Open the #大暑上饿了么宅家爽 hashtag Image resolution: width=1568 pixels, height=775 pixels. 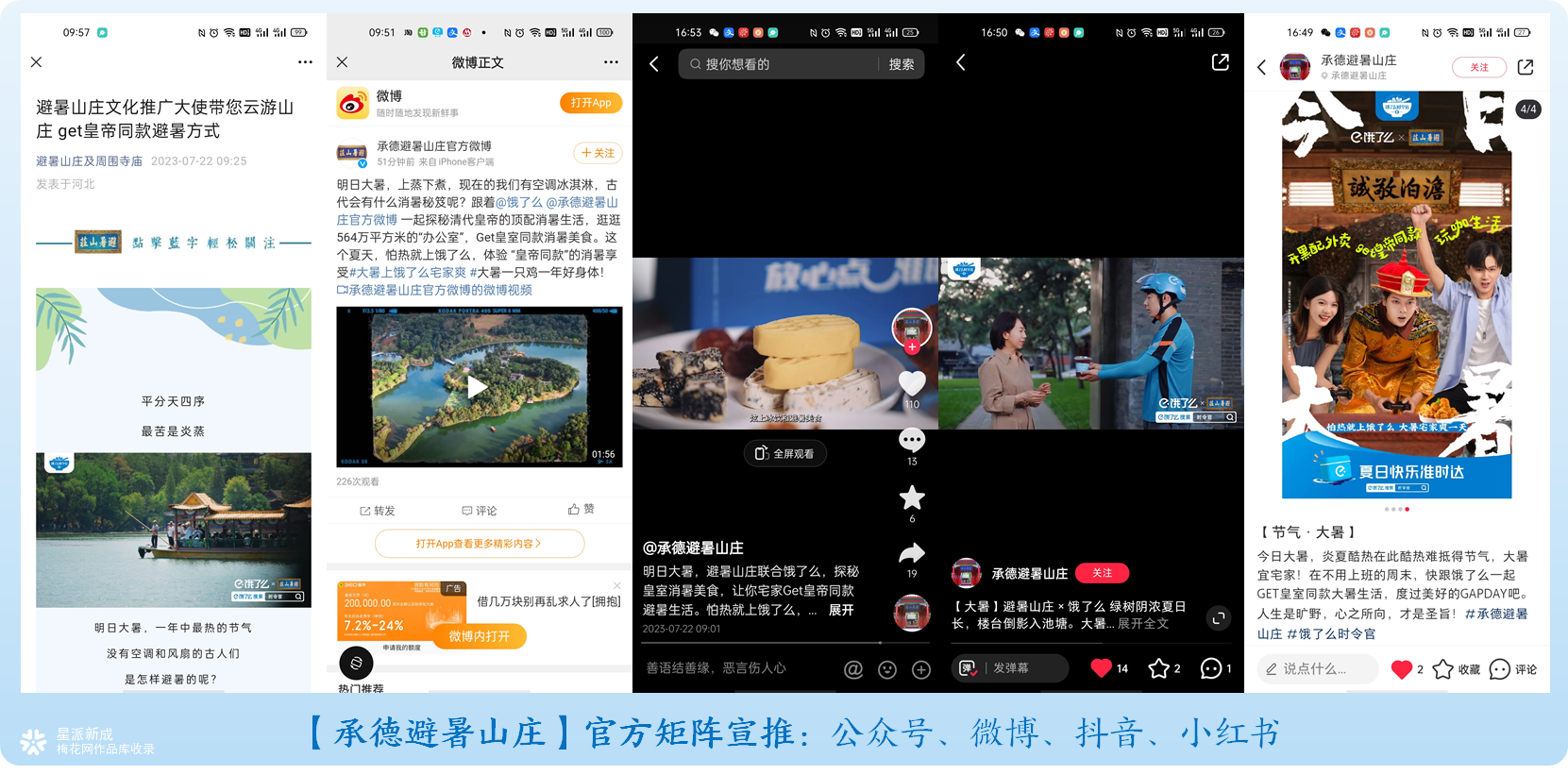tap(408, 272)
